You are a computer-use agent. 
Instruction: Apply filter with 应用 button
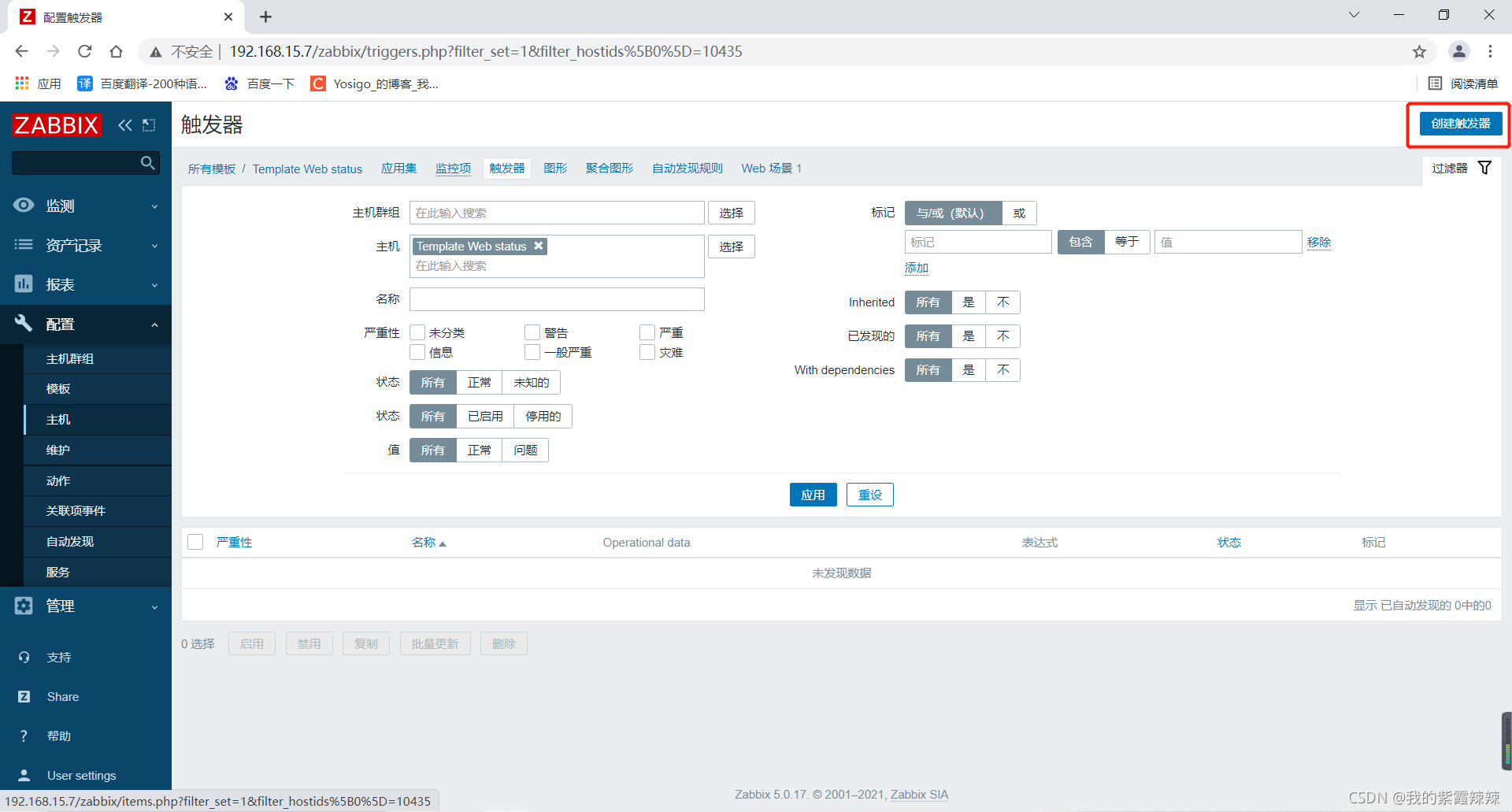pyautogui.click(x=813, y=495)
